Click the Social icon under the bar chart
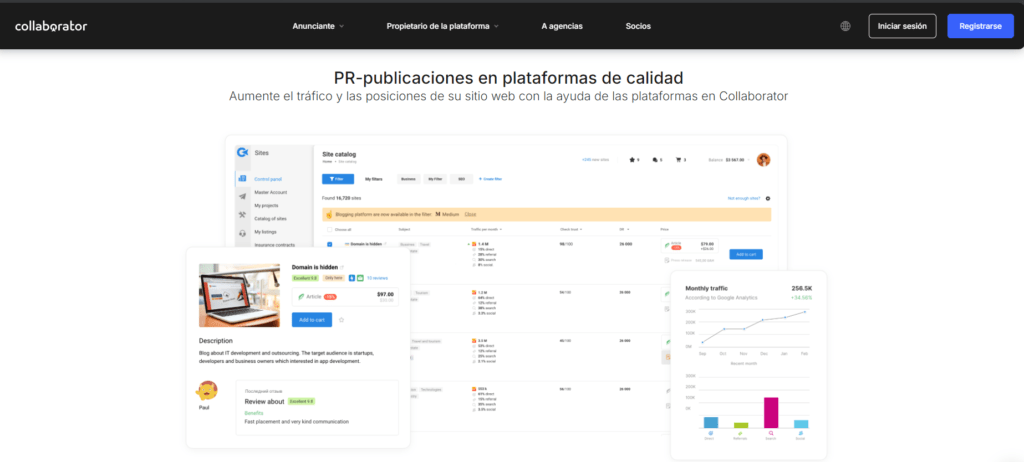 [801, 433]
